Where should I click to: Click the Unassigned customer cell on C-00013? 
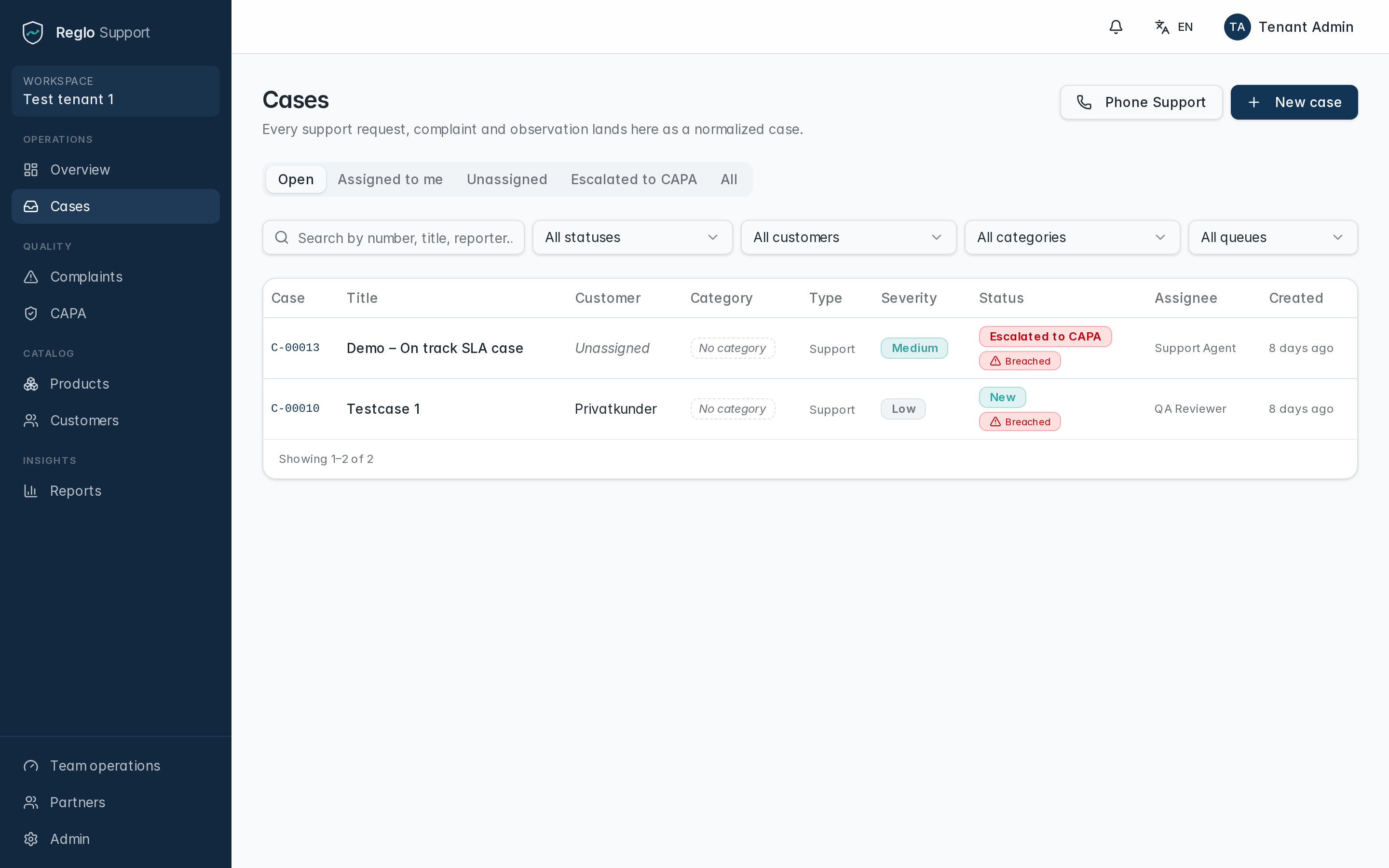click(x=612, y=349)
